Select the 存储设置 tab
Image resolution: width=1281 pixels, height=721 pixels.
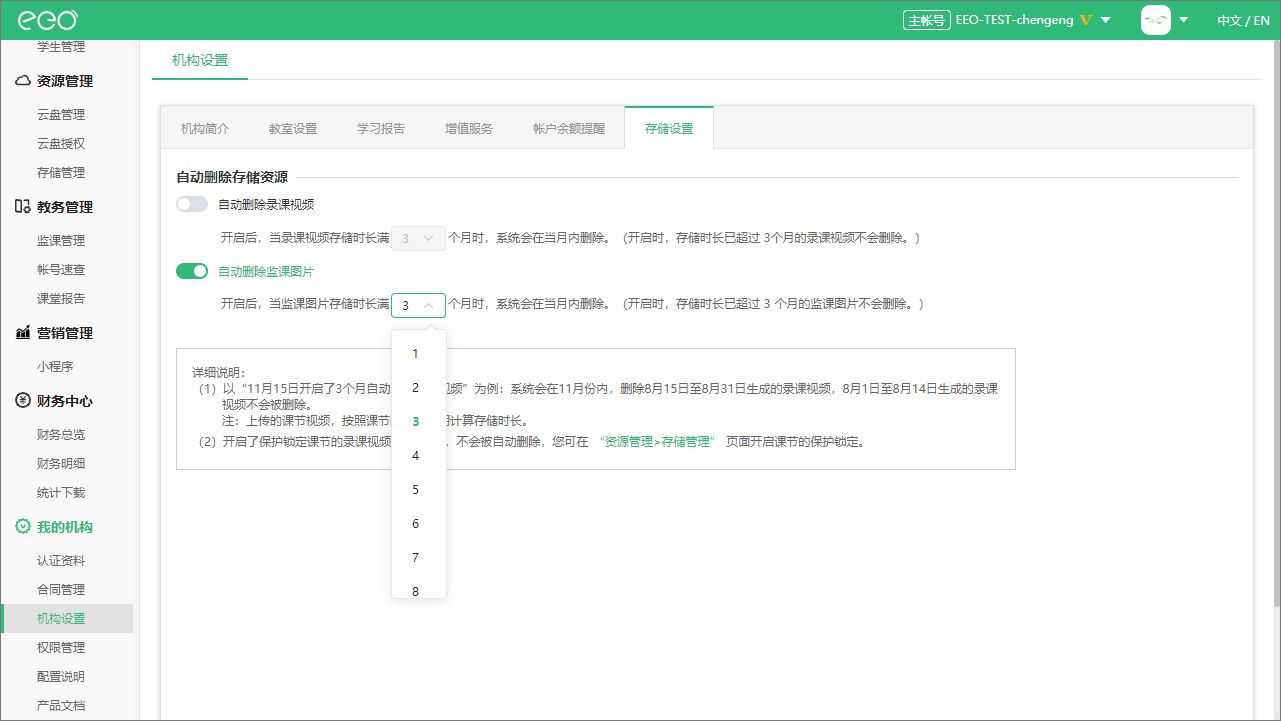(x=669, y=128)
